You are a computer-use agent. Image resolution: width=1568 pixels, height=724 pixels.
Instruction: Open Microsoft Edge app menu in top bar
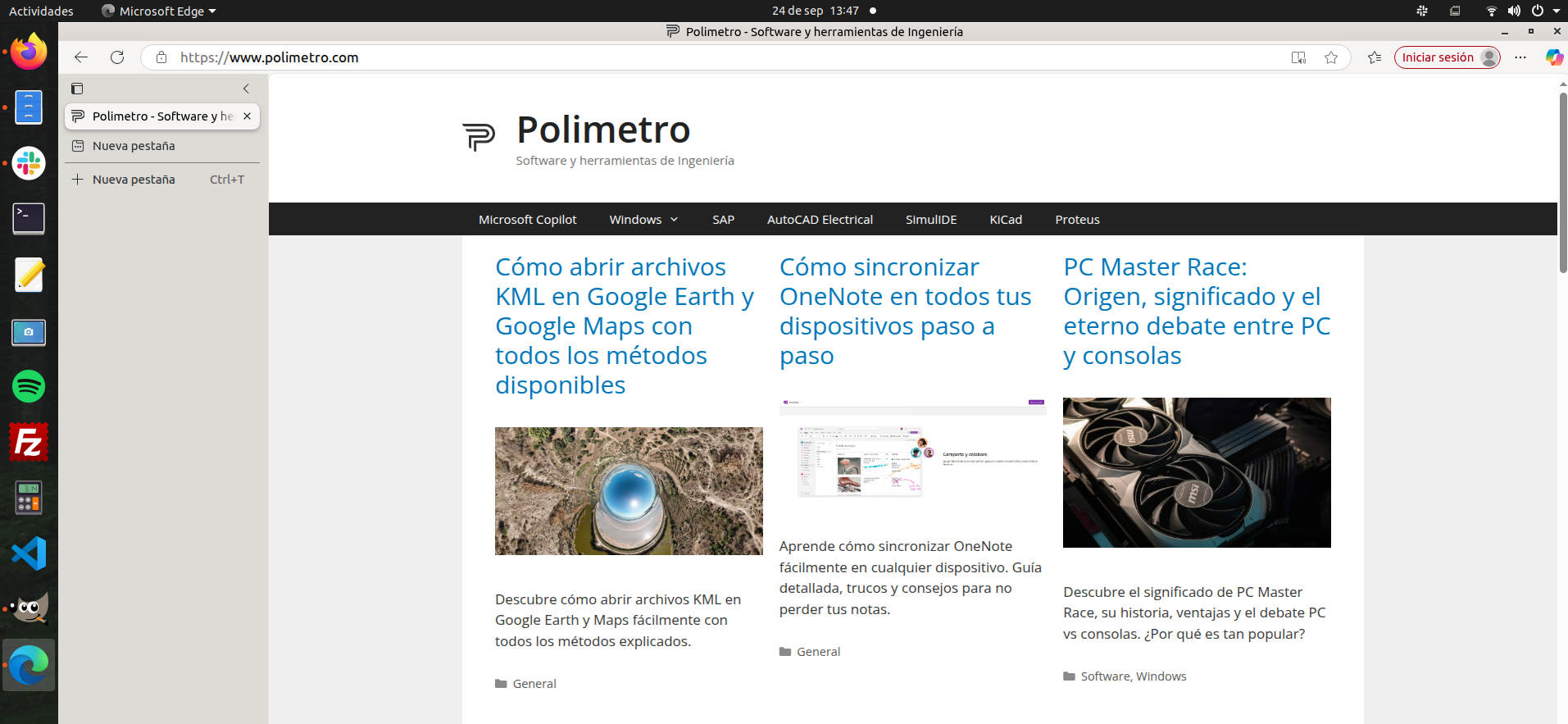point(159,11)
